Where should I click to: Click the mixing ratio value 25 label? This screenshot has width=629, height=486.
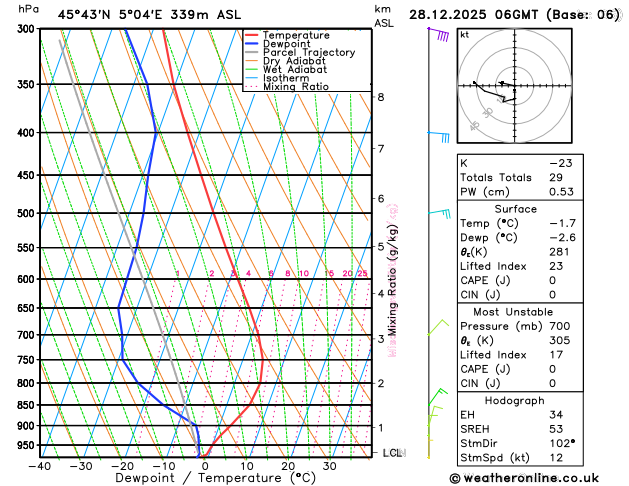[x=362, y=273]
